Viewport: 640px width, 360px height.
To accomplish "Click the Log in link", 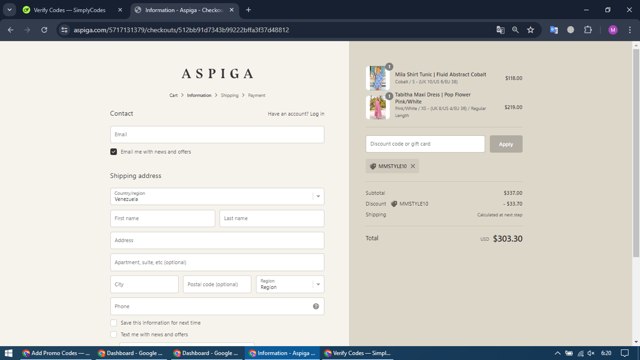I will [x=317, y=114].
